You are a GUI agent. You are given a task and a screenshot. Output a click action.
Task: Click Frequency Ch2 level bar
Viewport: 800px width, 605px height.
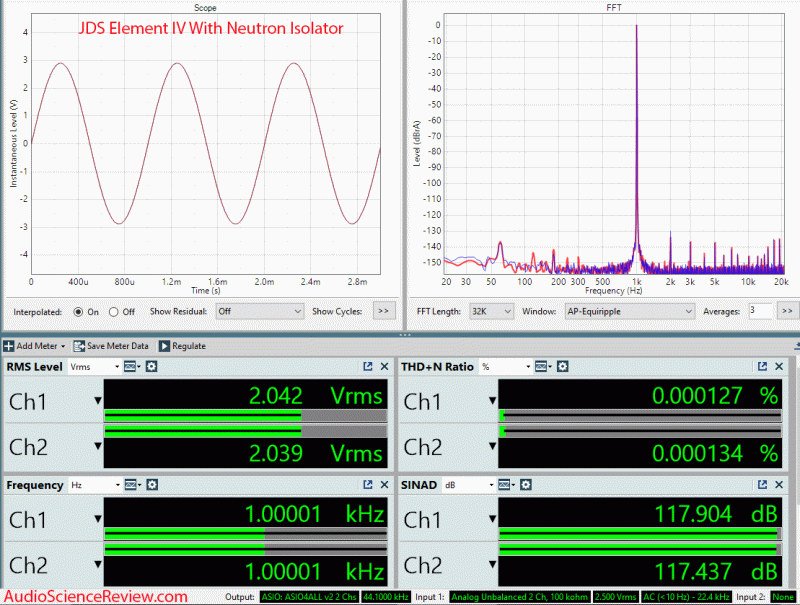click(x=245, y=549)
